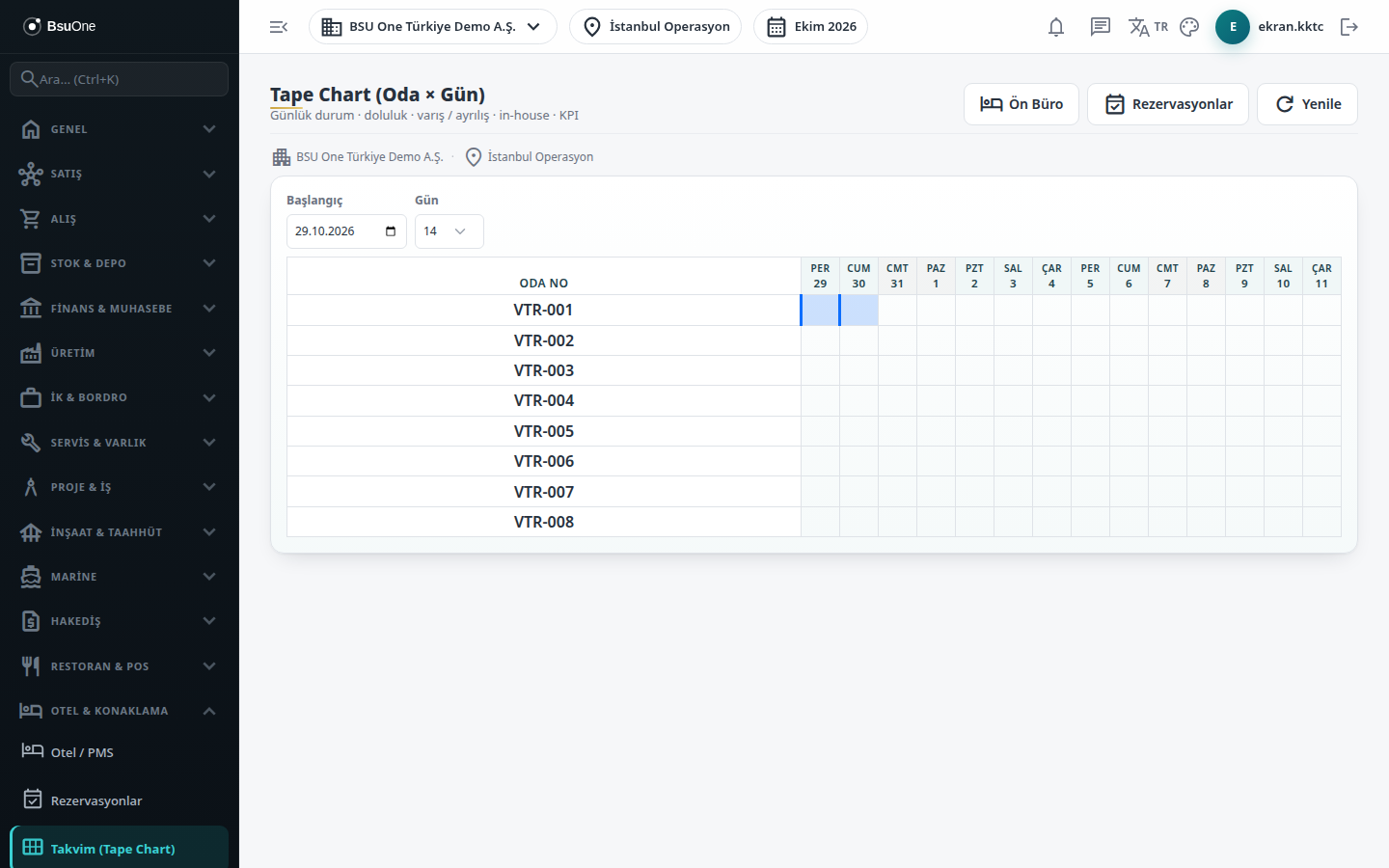Viewport: 1389px width, 868px height.
Task: Select Takvim (Tape Chart) menu item
Action: [x=119, y=849]
